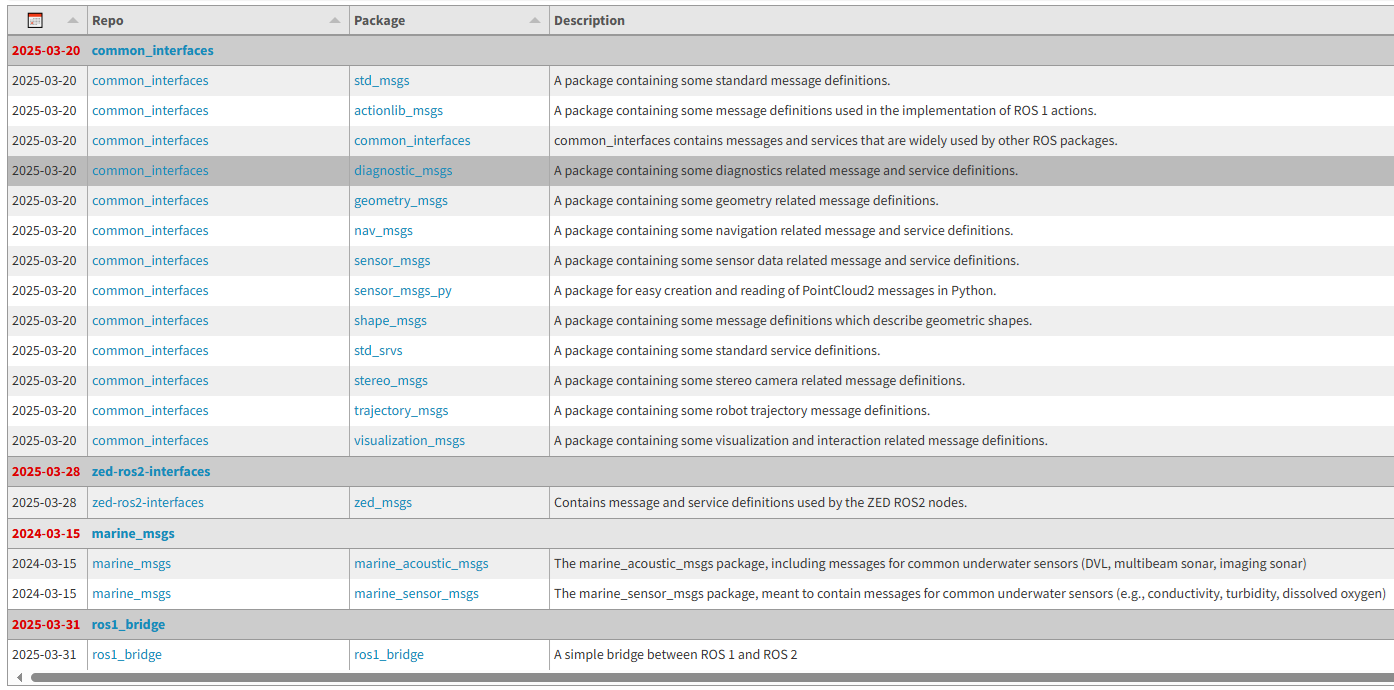Open the trajectory_msgs package link
This screenshot has height=690, width=1394.
401,410
